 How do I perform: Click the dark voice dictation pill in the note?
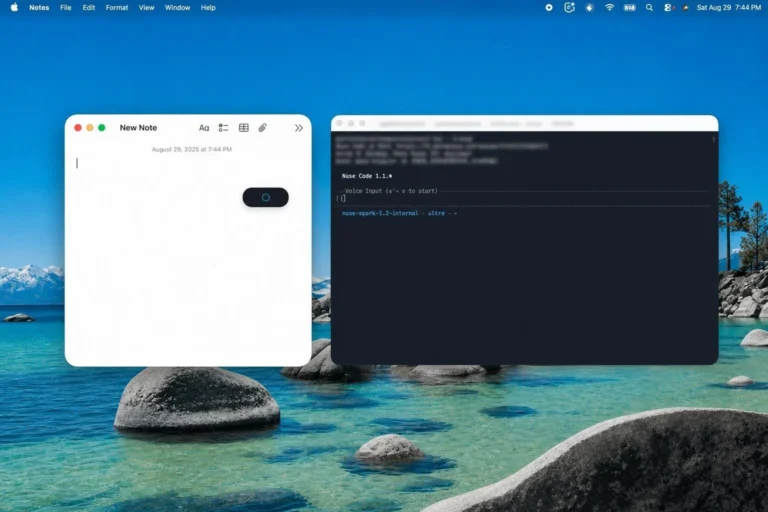pyautogui.click(x=265, y=197)
